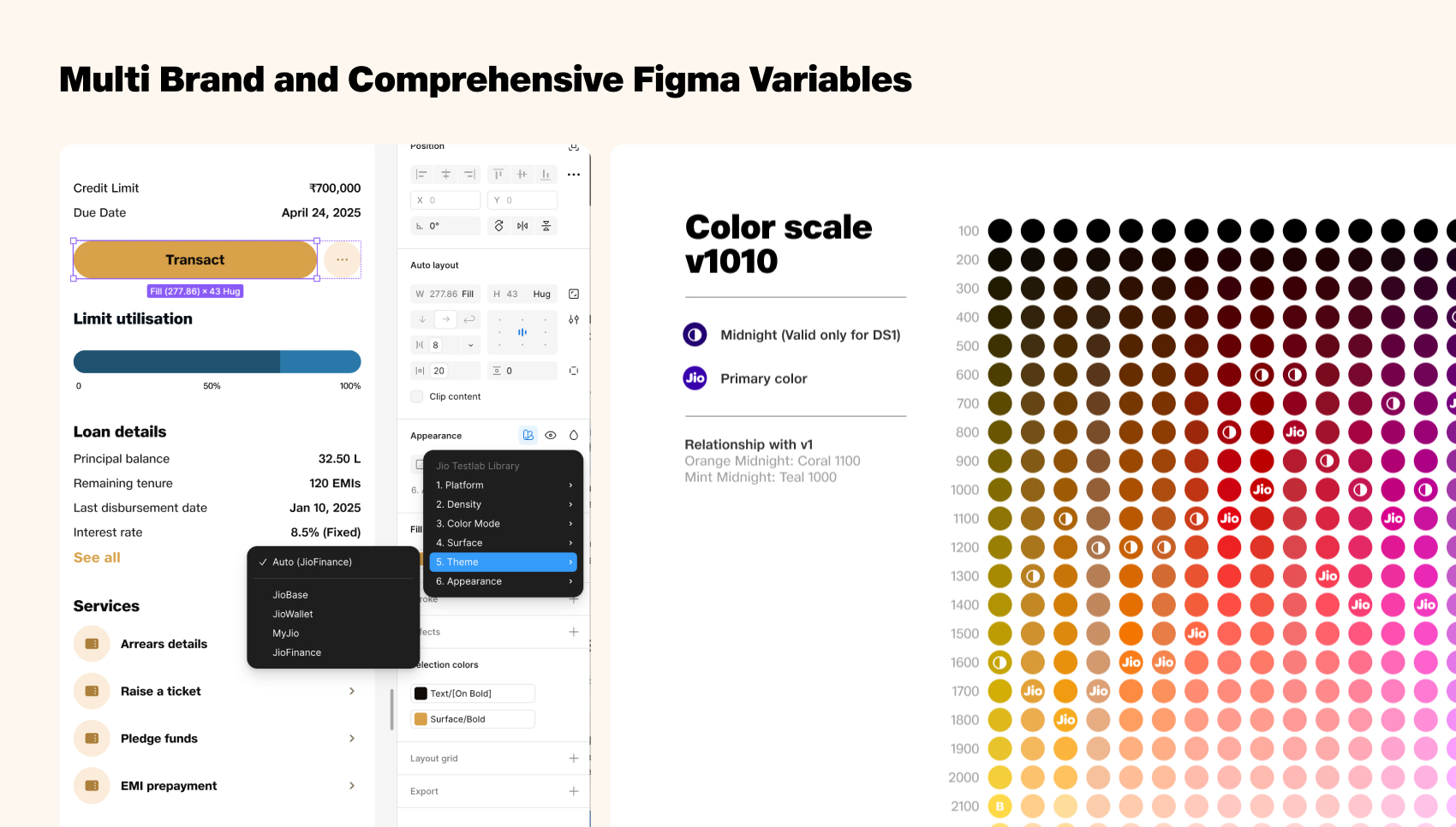
Task: Click the variable modes icon in Appearance
Action: pyautogui.click(x=528, y=435)
